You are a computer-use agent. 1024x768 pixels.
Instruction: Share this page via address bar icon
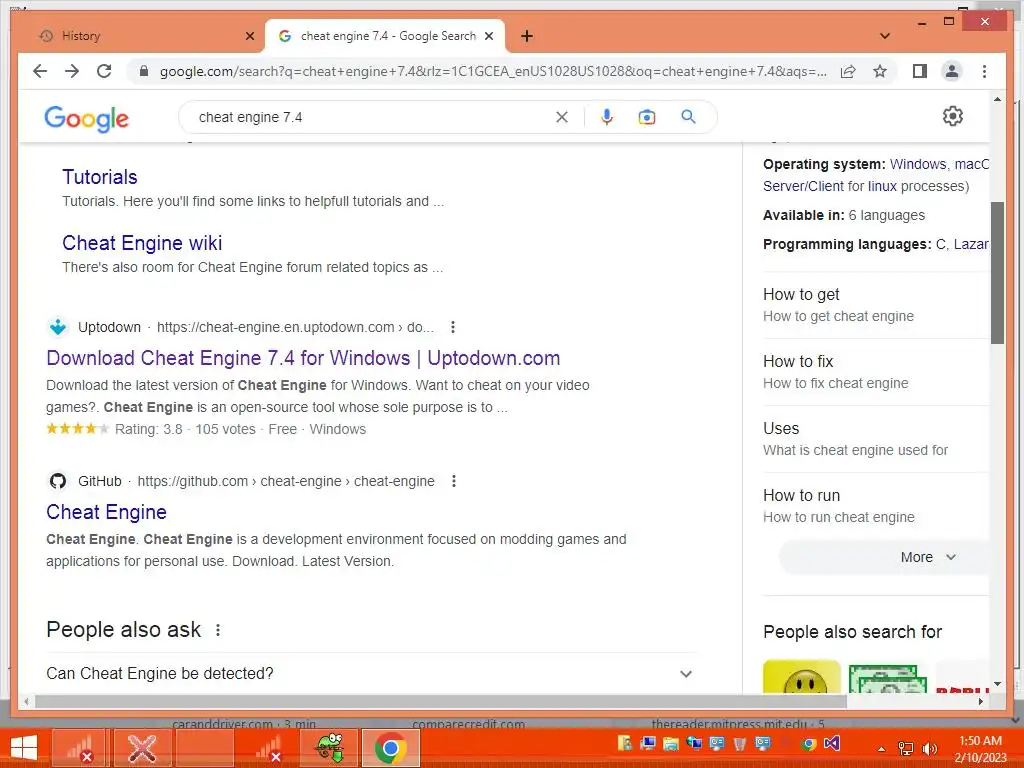pyautogui.click(x=848, y=71)
